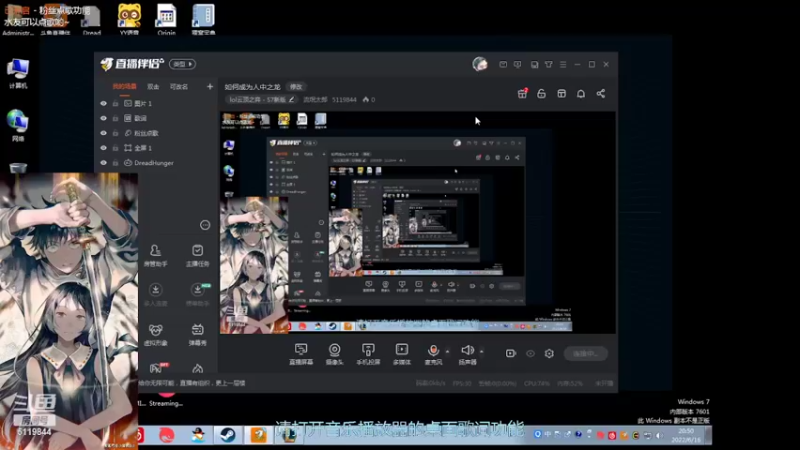The width and height of the screenshot is (800, 450).
Task: Expand the microphone volume arrow
Action: coord(447,351)
